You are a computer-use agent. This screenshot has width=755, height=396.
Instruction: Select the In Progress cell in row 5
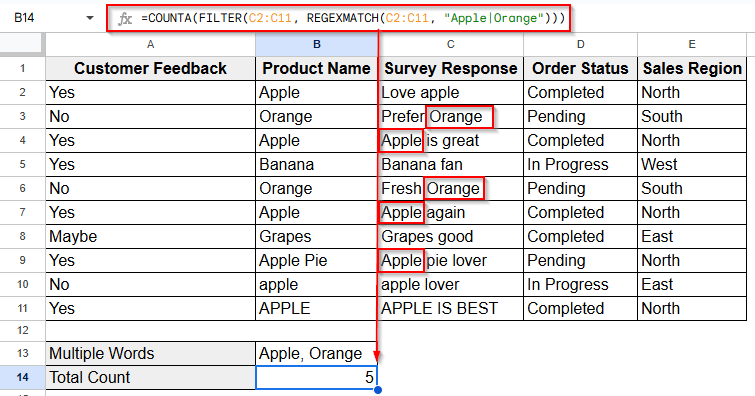click(x=580, y=165)
